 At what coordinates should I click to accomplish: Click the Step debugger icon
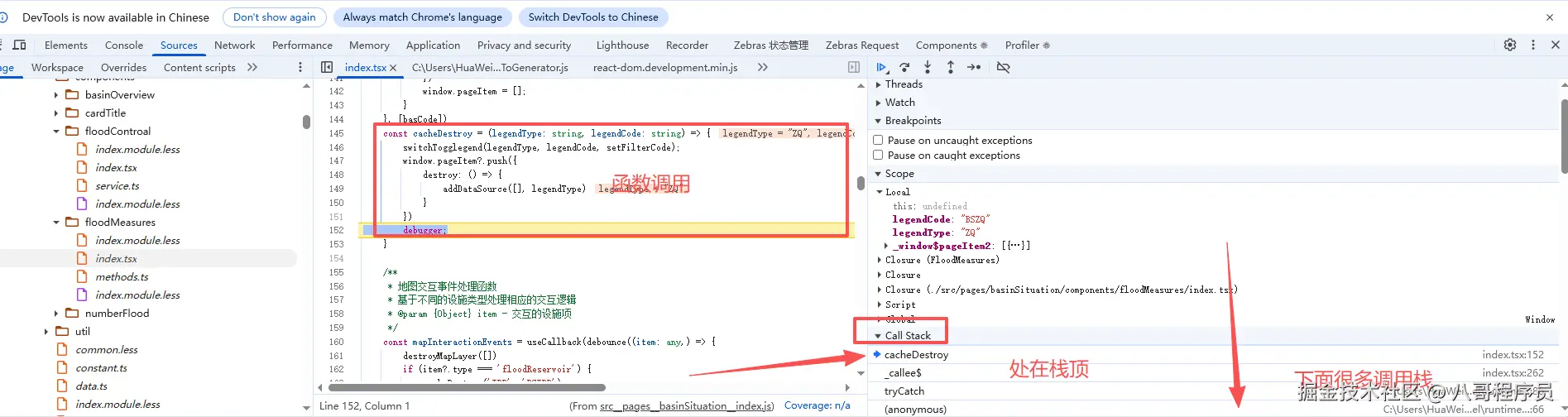(974, 67)
